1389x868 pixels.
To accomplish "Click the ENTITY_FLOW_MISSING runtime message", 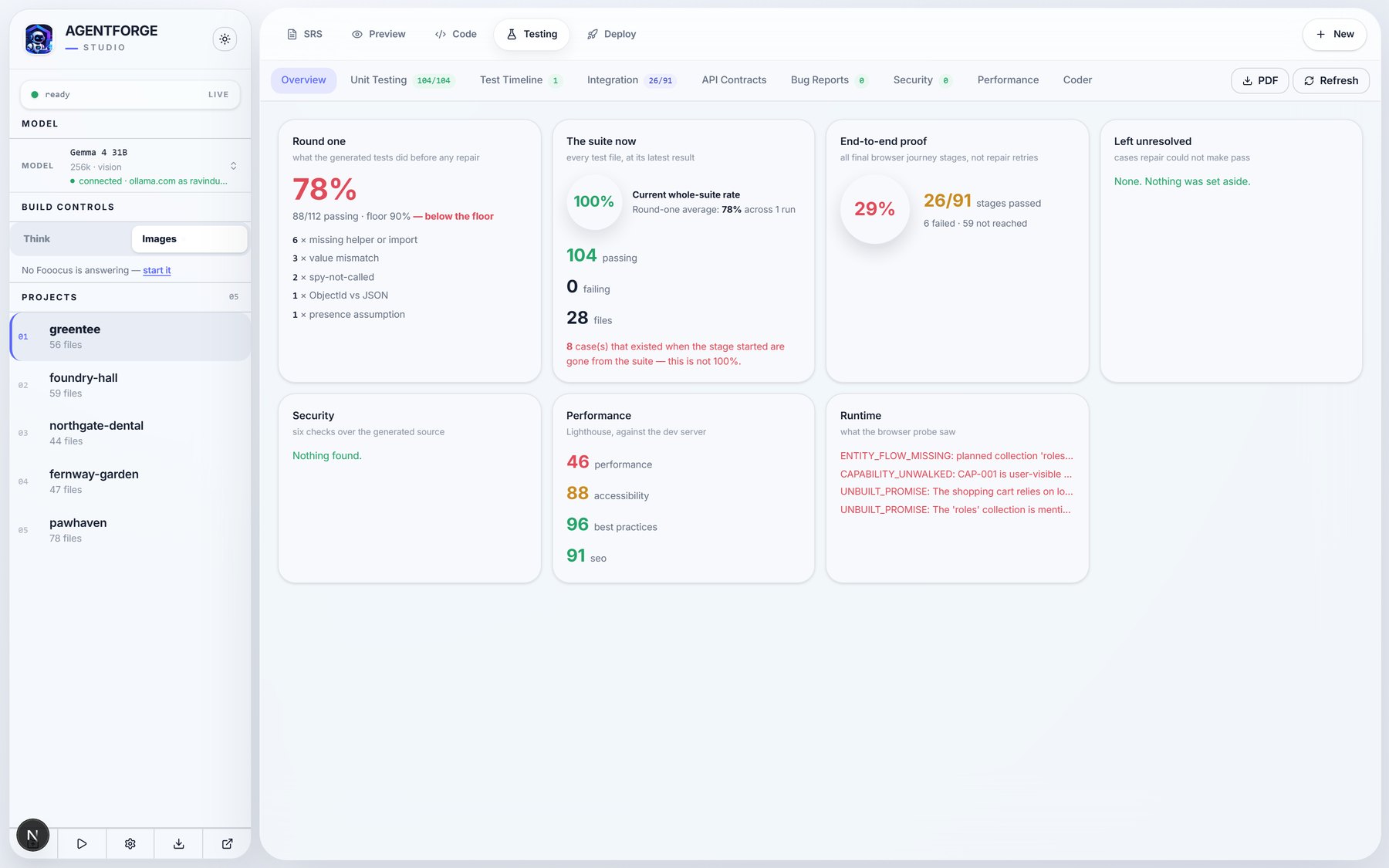I will click(x=957, y=456).
